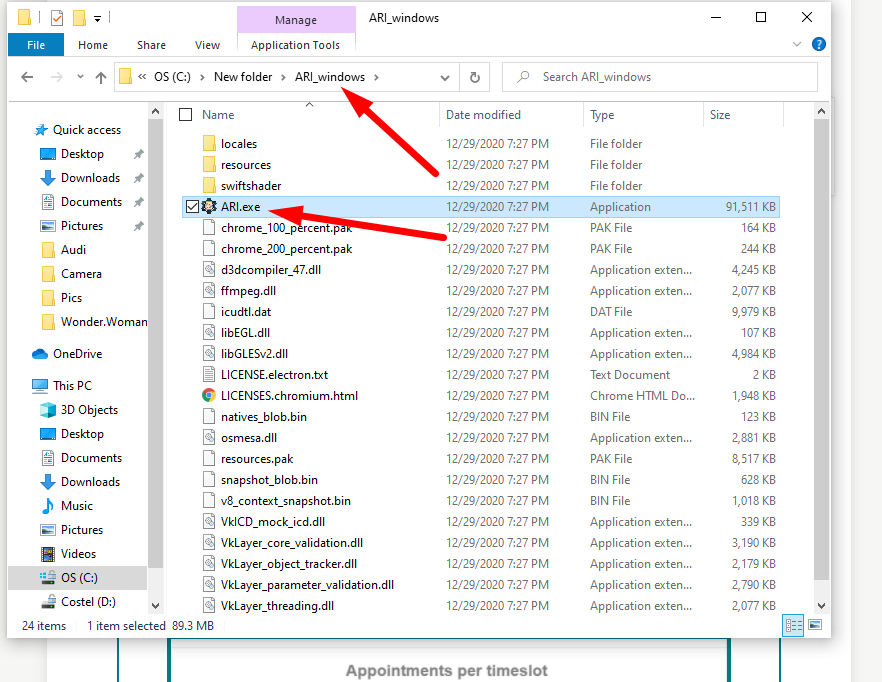Open Music in navigation pane

(x=76, y=506)
